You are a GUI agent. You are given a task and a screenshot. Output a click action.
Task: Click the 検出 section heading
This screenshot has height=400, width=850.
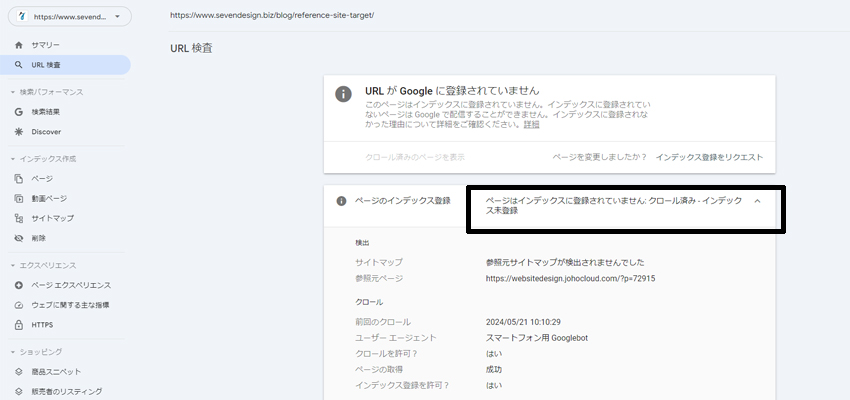(x=362, y=243)
